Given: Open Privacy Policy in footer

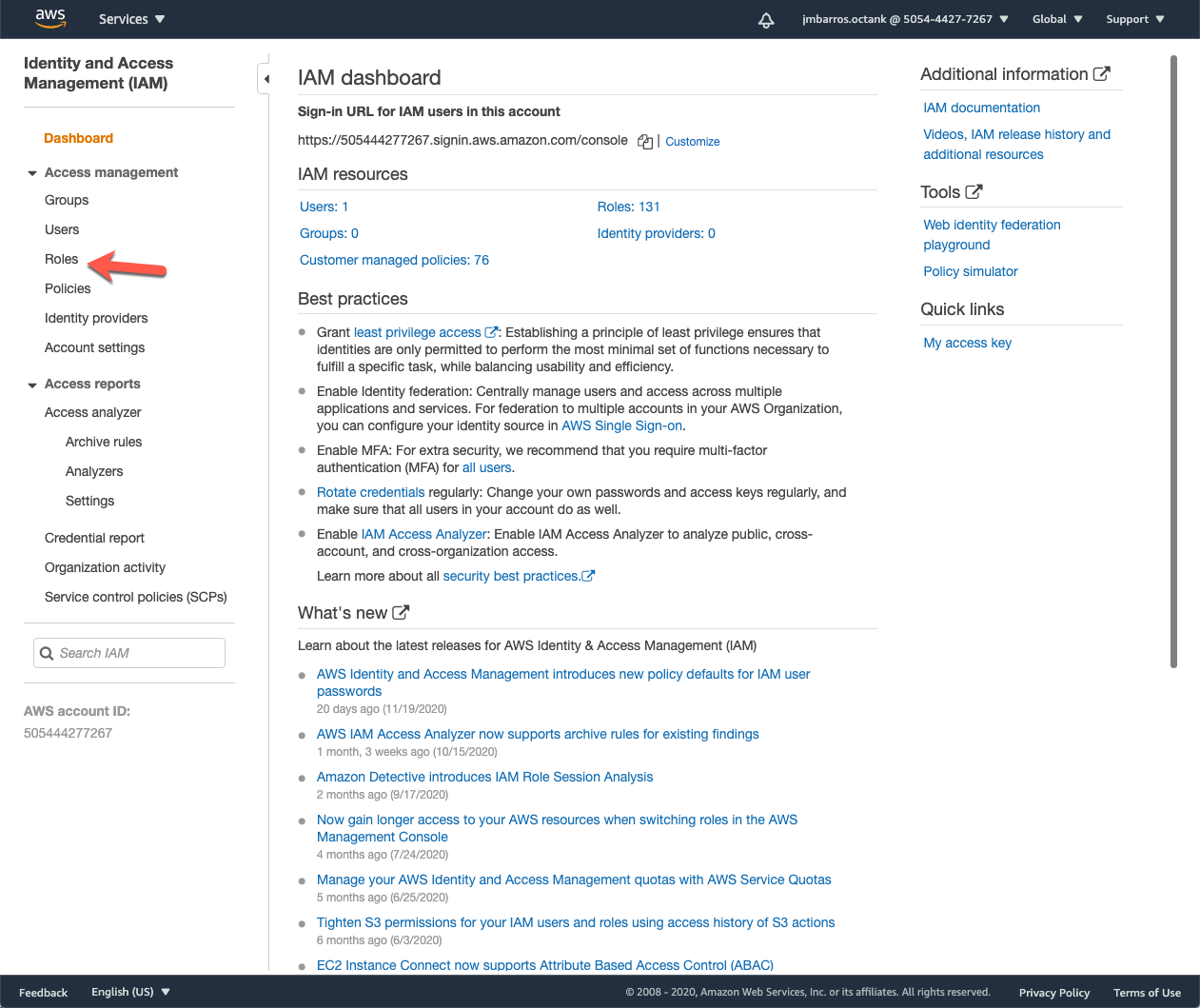Looking at the screenshot, I should pyautogui.click(x=1053, y=993).
